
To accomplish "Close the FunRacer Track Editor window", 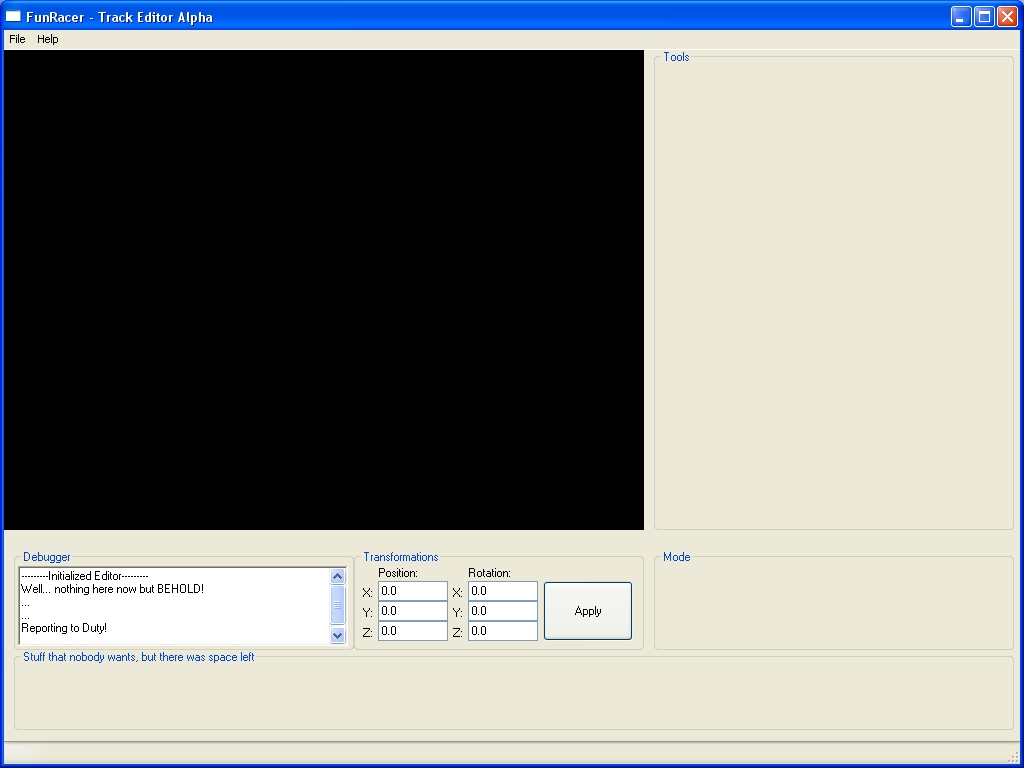I will 1007,16.
